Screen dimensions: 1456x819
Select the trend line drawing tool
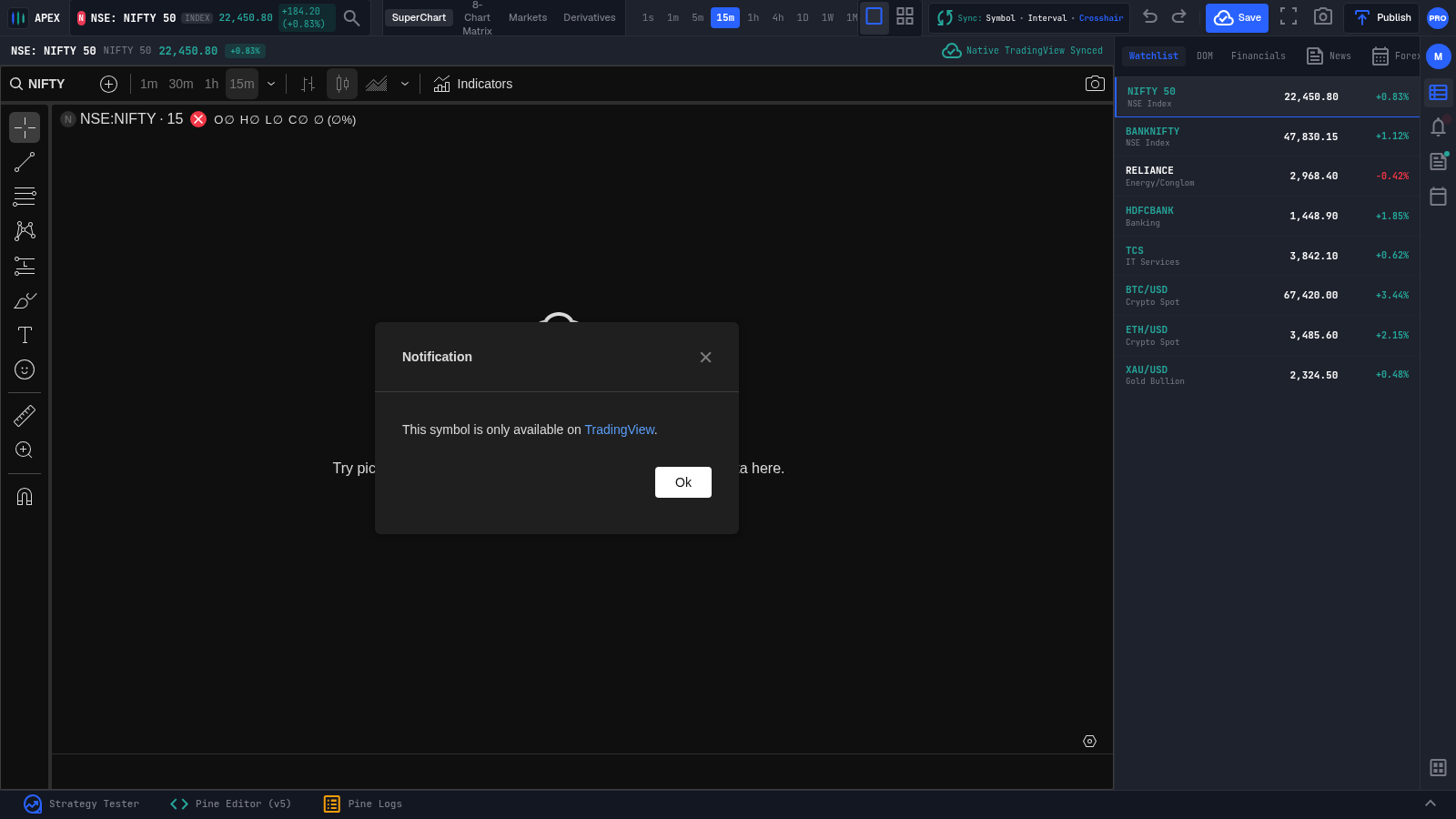tap(25, 162)
